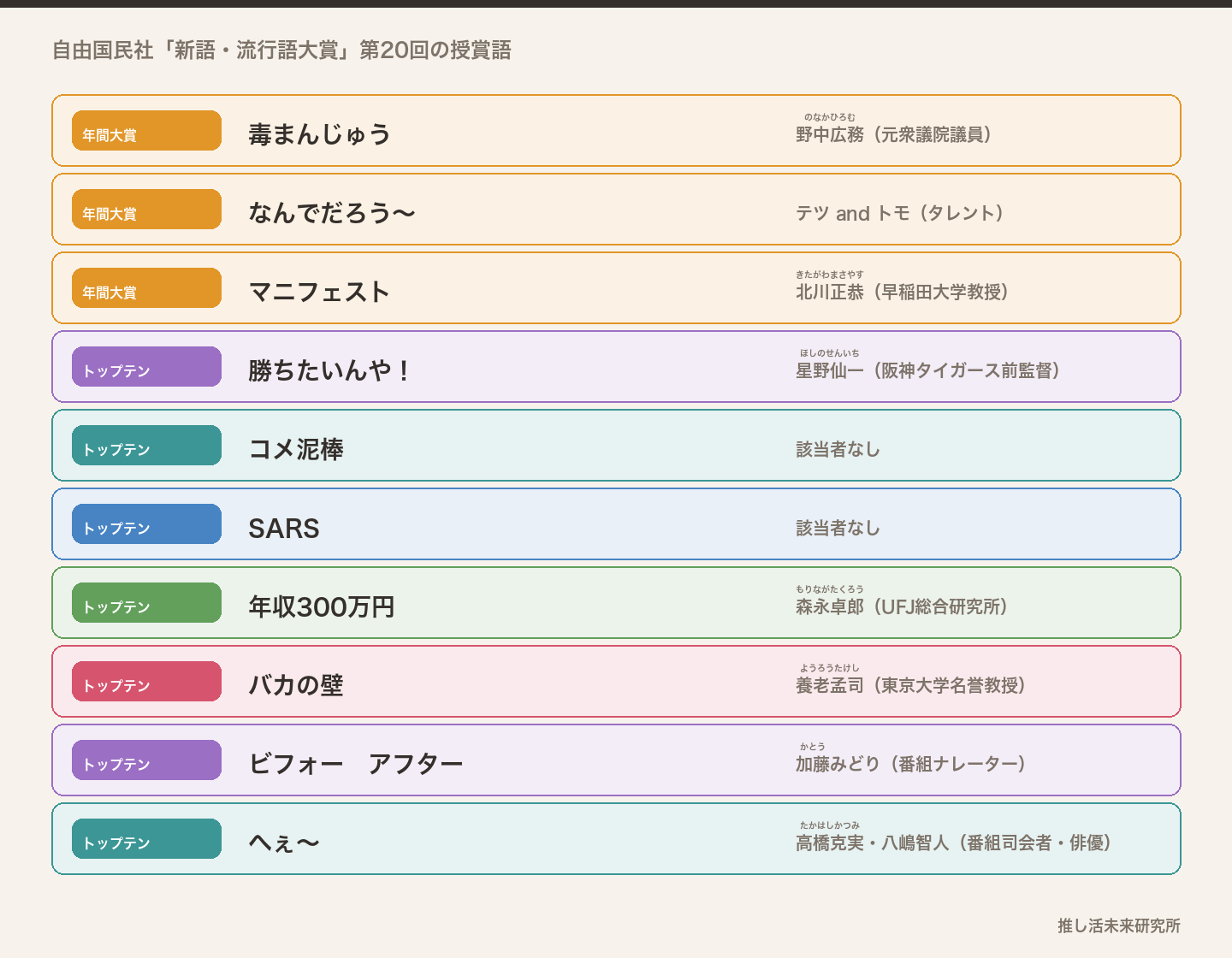The height and width of the screenshot is (958, 1232).
Task: Click the 年間大賞 badge beside なんでだろう〜
Action: pos(146,210)
